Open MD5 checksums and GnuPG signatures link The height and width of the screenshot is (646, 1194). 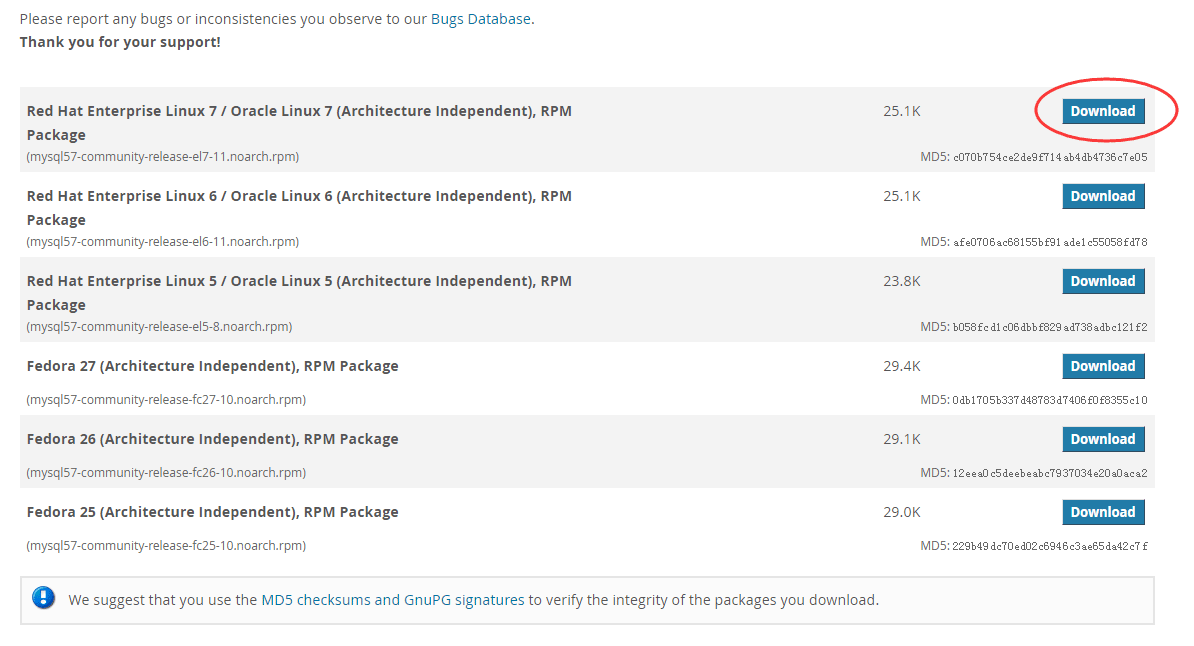coord(392,600)
